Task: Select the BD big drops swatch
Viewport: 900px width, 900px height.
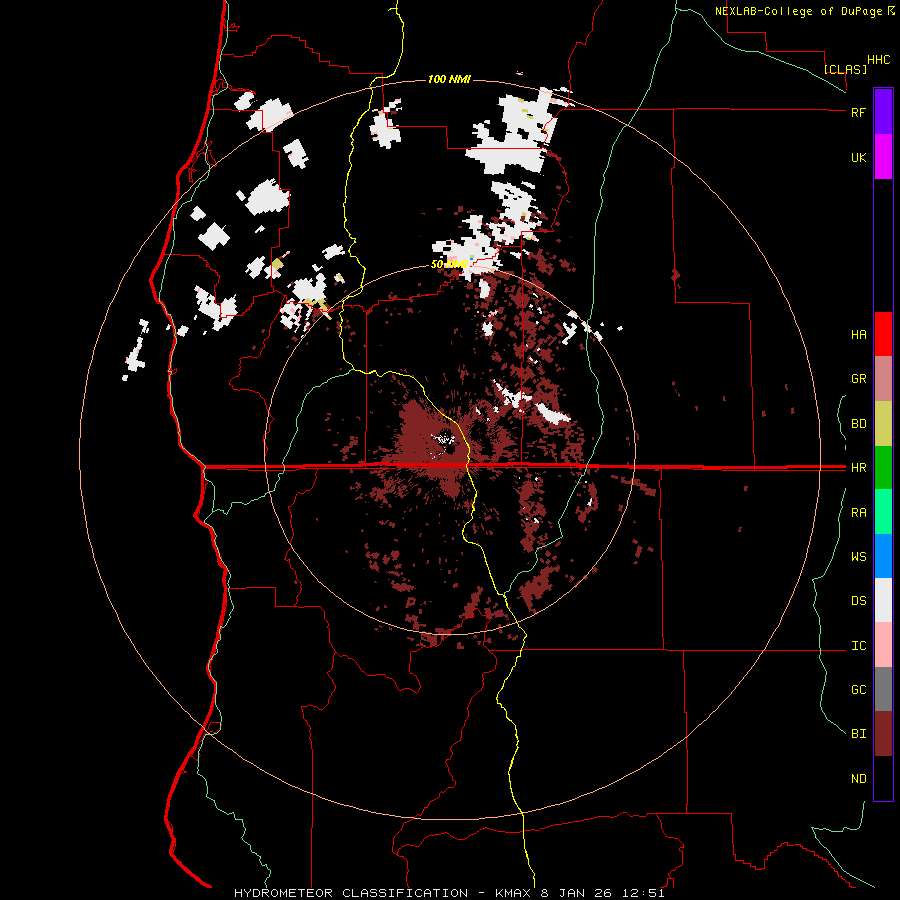Action: (x=883, y=424)
